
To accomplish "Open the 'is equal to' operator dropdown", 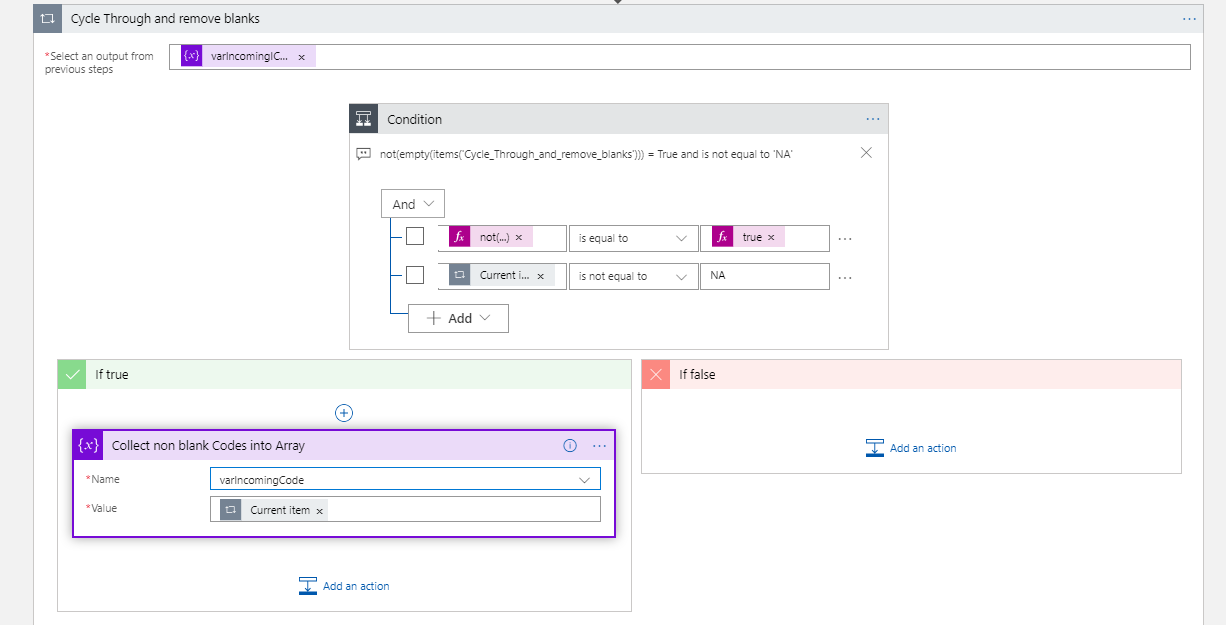I will (632, 238).
